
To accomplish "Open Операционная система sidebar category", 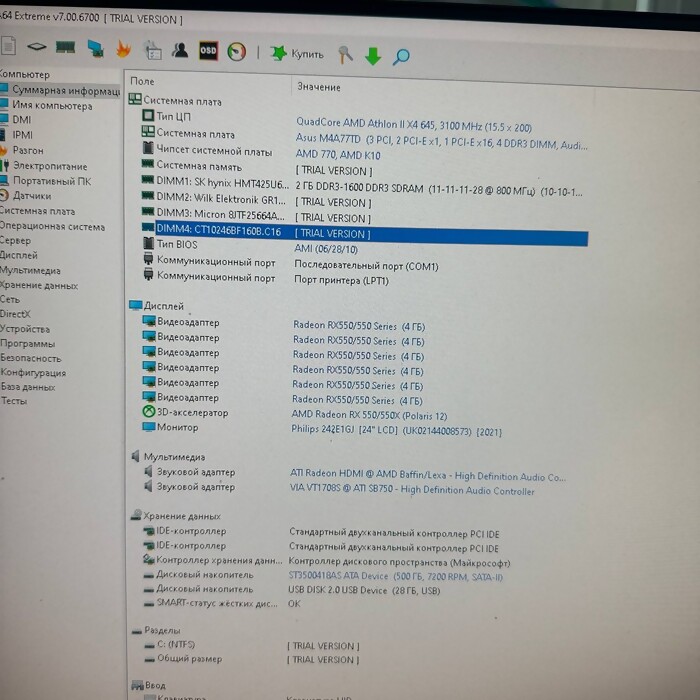I will (x=52, y=226).
